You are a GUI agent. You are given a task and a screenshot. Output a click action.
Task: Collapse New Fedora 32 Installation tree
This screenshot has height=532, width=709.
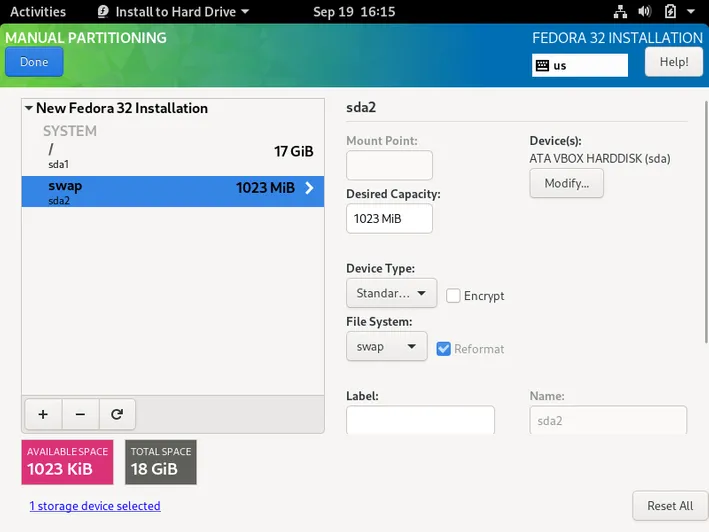tap(28, 108)
